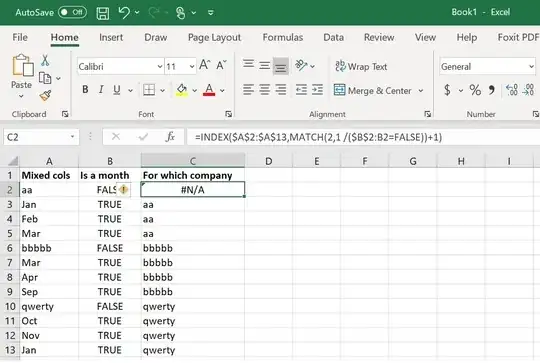Click Merge & Center button
Viewport: 540px width, 363px height.
(x=373, y=91)
